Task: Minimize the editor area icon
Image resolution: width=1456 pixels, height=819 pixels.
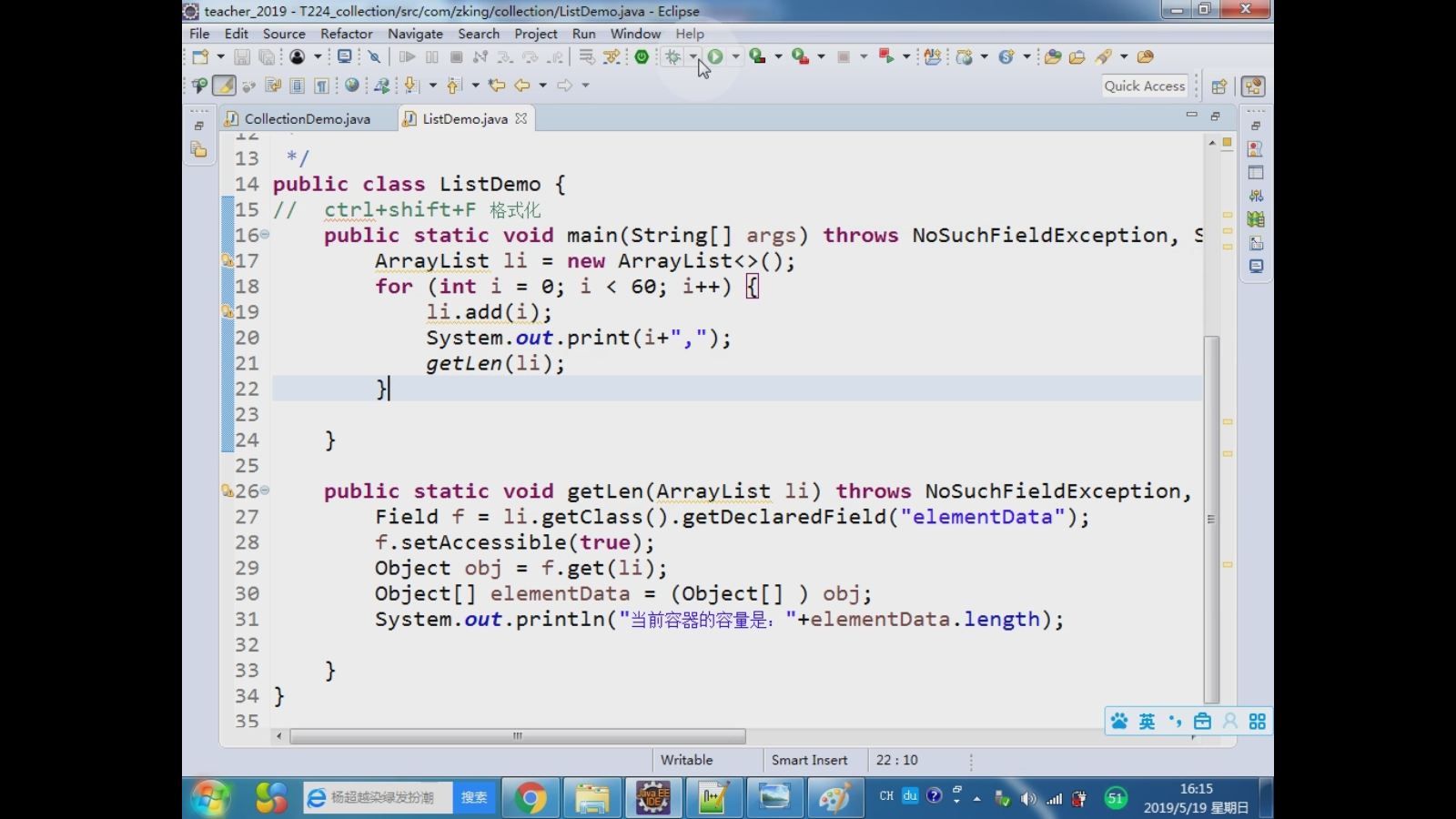Action: [x=1191, y=116]
